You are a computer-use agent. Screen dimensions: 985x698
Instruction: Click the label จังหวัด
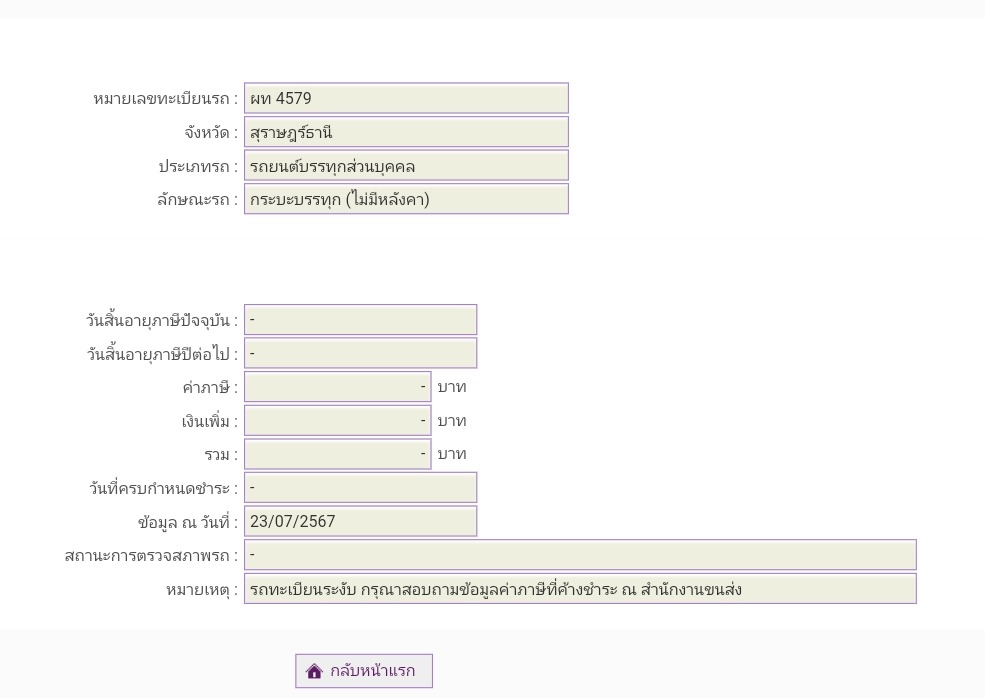coord(211,133)
